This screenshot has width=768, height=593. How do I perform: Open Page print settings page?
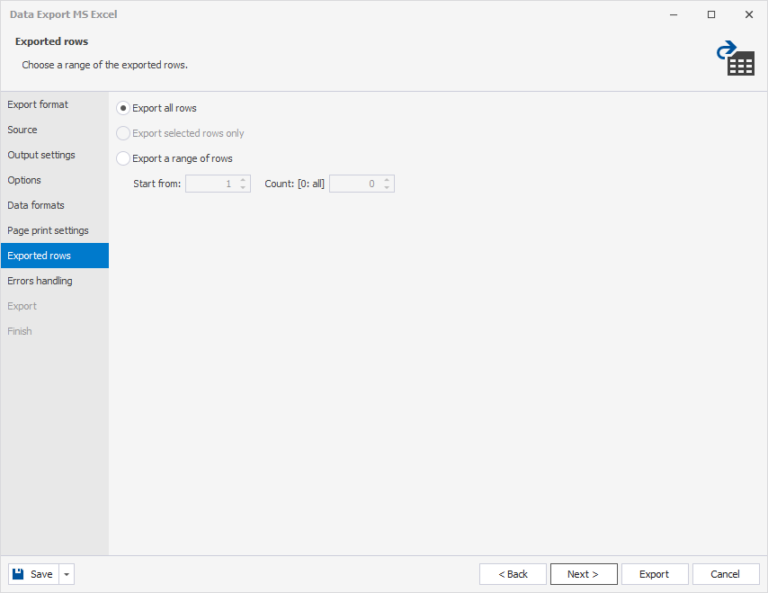pyautogui.click(x=48, y=230)
